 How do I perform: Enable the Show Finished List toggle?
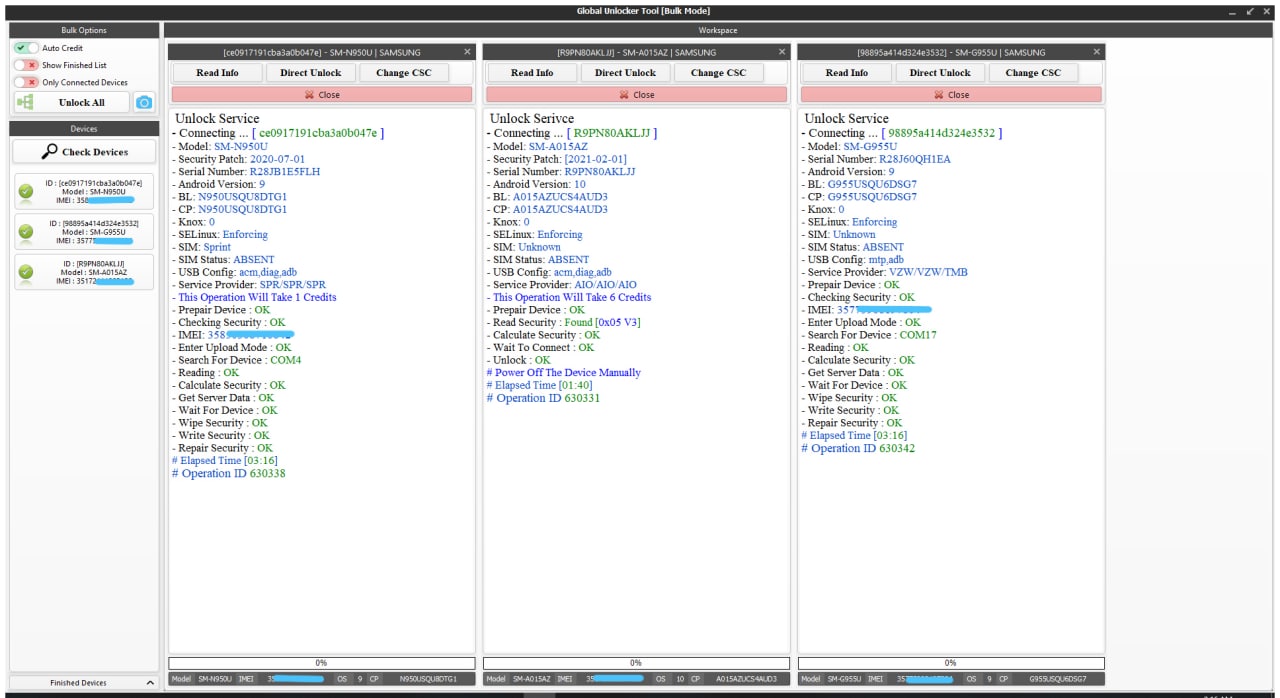[26, 65]
